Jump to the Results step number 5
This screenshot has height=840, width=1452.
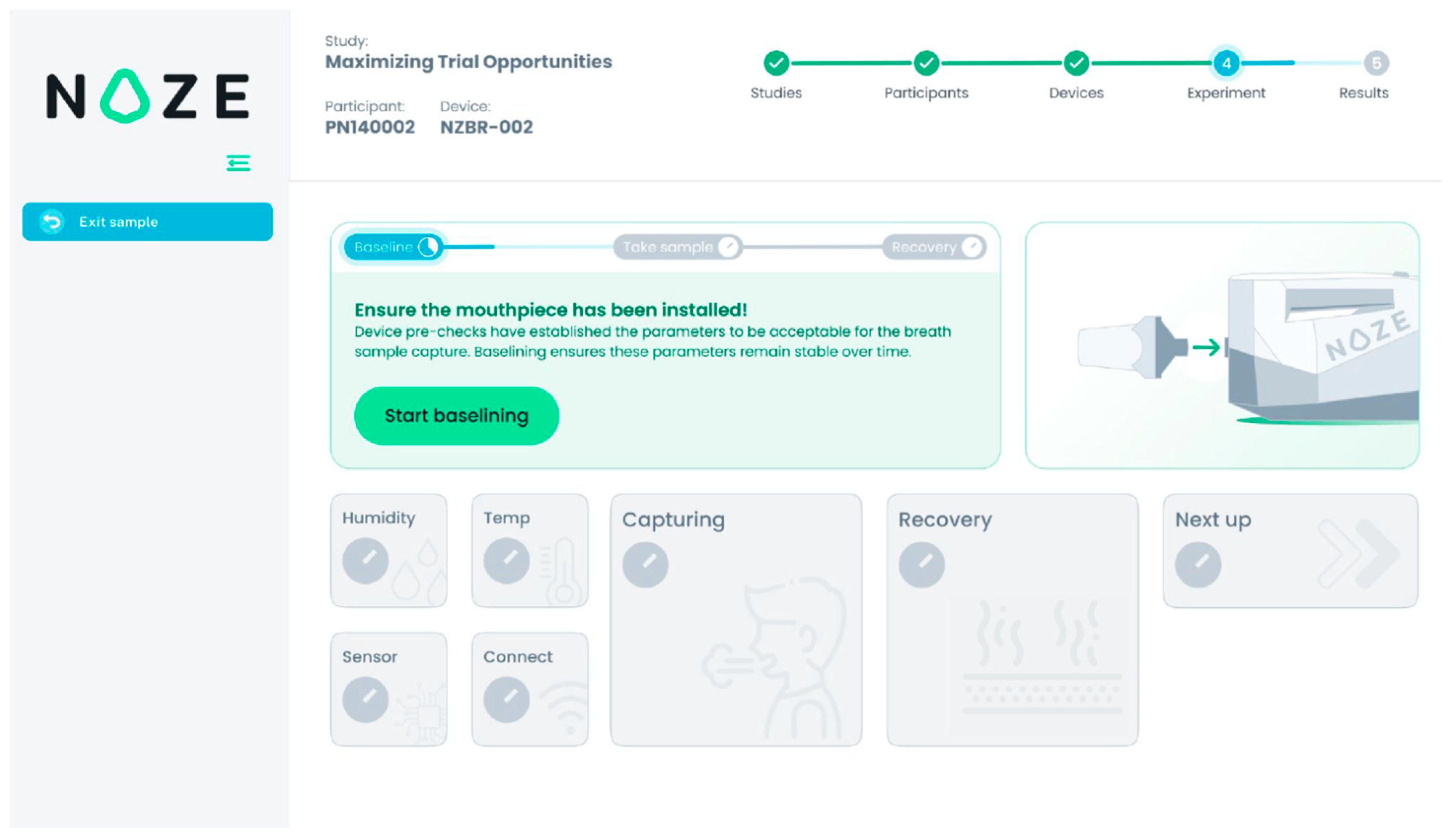(1376, 63)
